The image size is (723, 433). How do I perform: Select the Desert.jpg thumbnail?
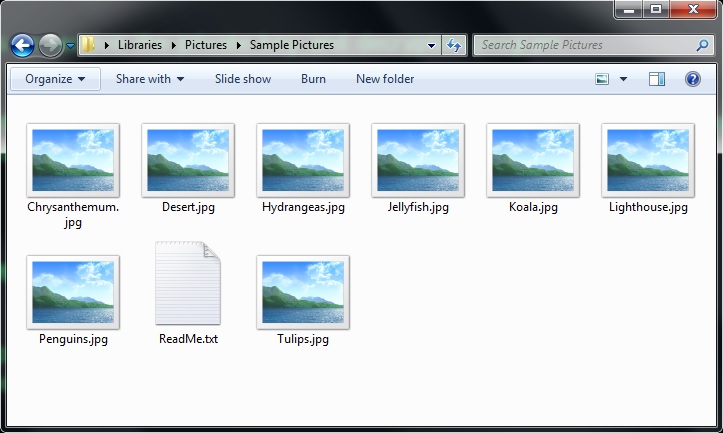[188, 160]
